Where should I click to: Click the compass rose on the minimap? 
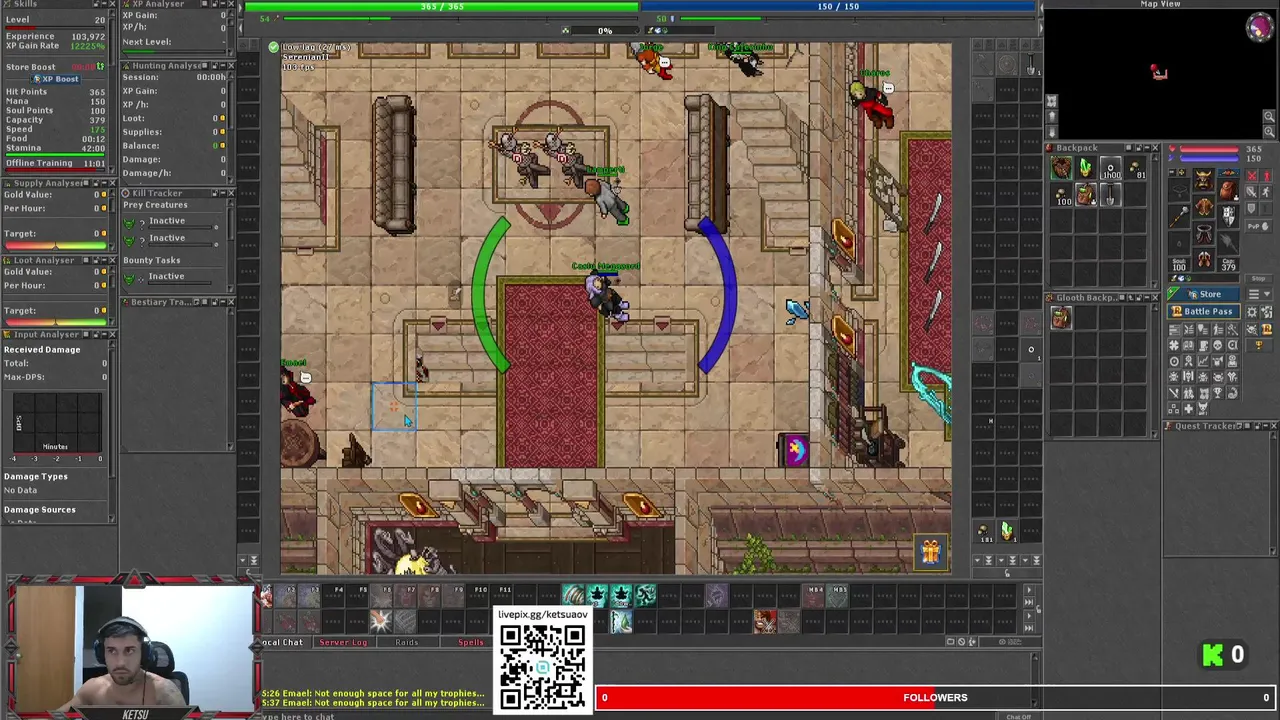pos(1260,27)
